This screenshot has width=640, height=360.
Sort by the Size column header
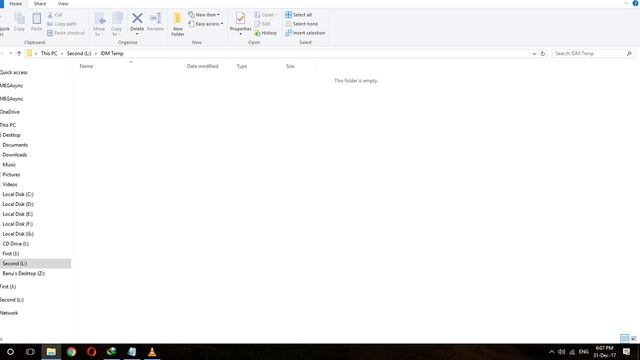[x=290, y=66]
